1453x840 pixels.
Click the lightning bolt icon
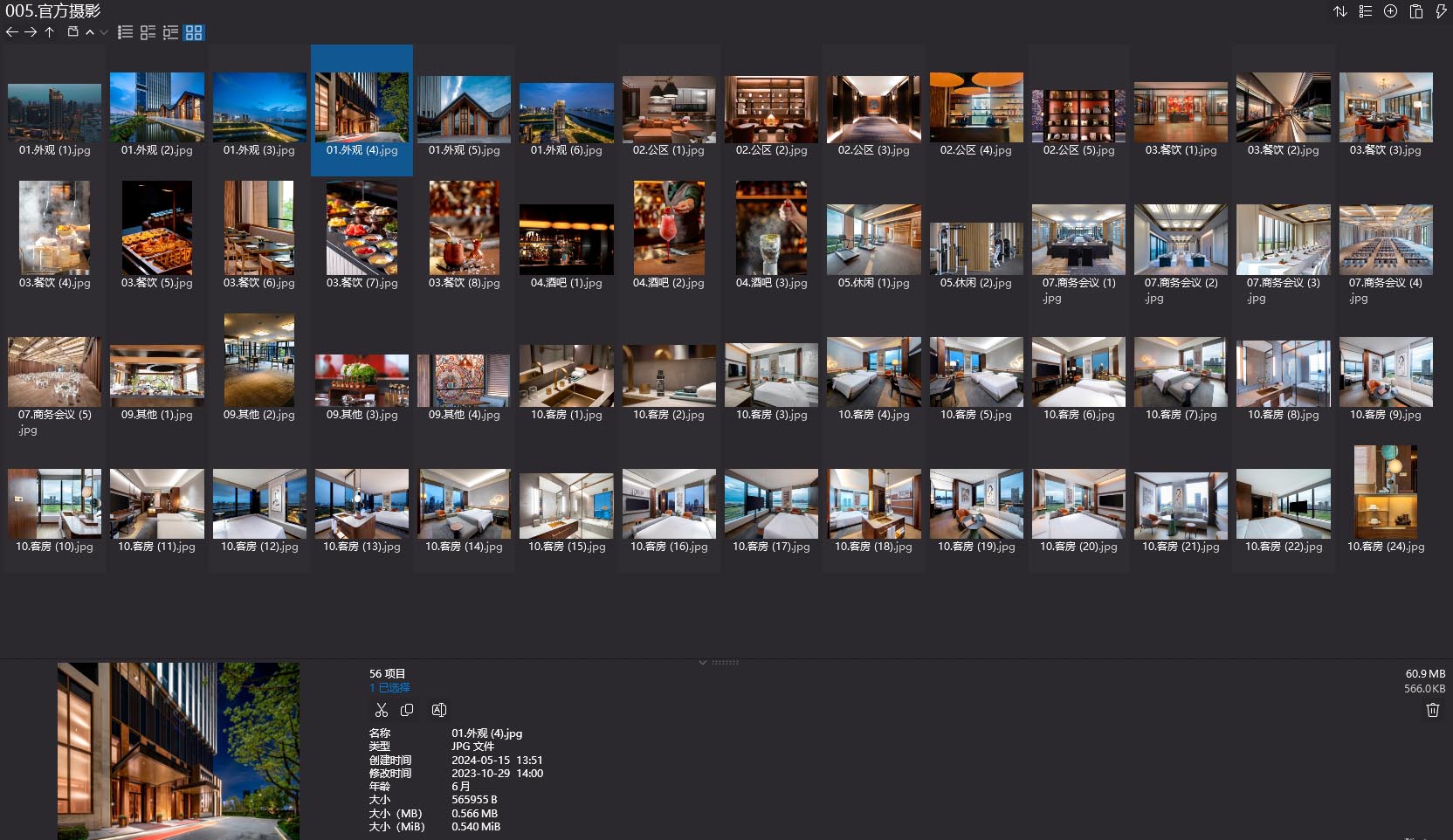point(1441,11)
